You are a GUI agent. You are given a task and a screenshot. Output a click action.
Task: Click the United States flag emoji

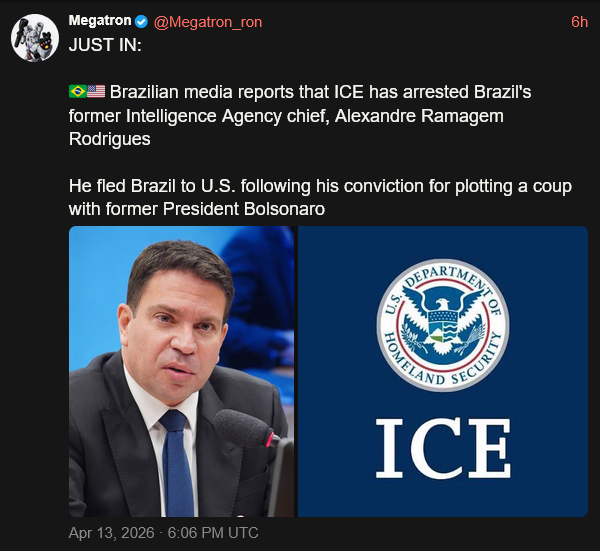96,92
